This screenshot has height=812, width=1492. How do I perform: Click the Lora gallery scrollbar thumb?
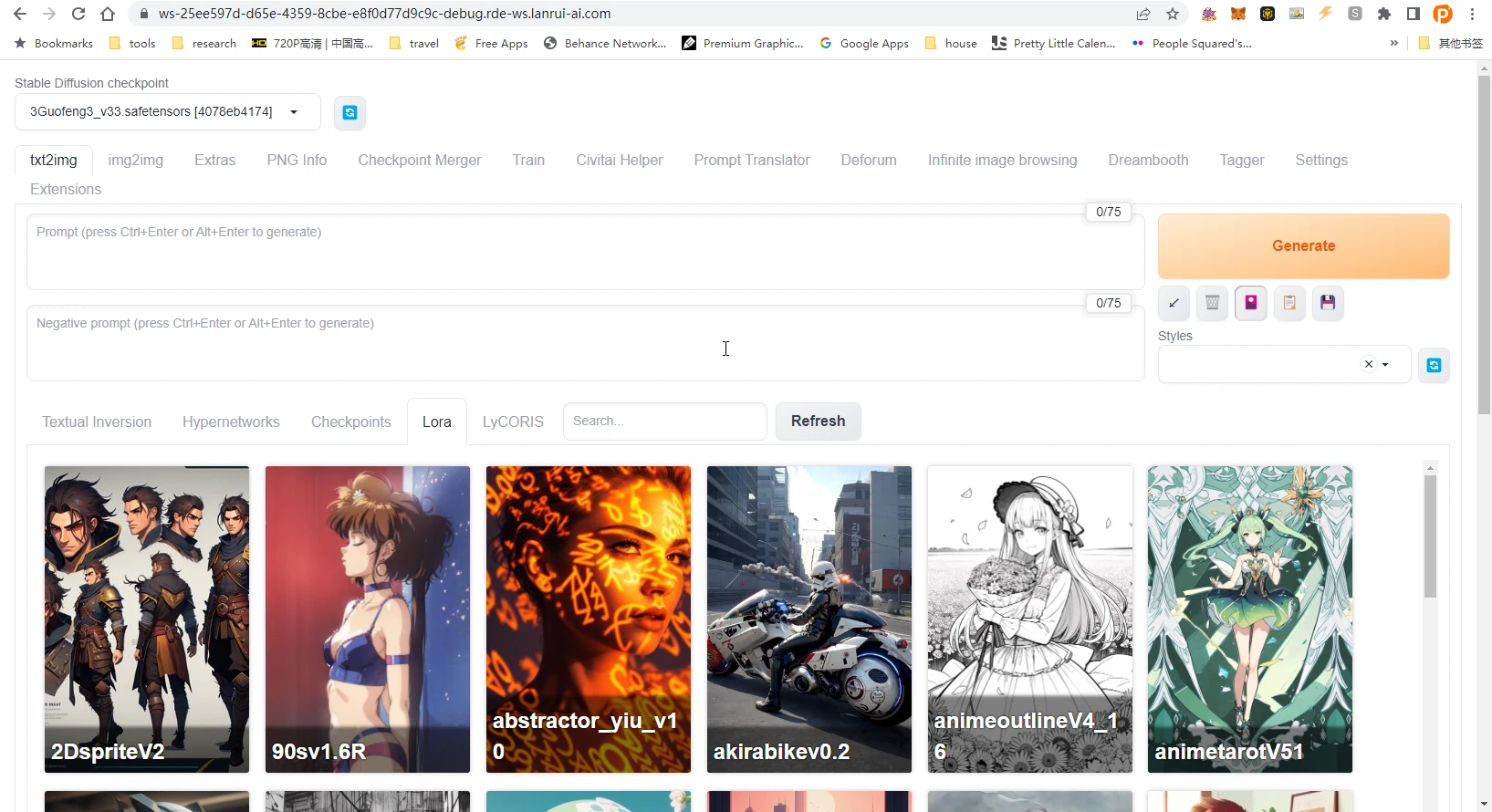tap(1430, 536)
